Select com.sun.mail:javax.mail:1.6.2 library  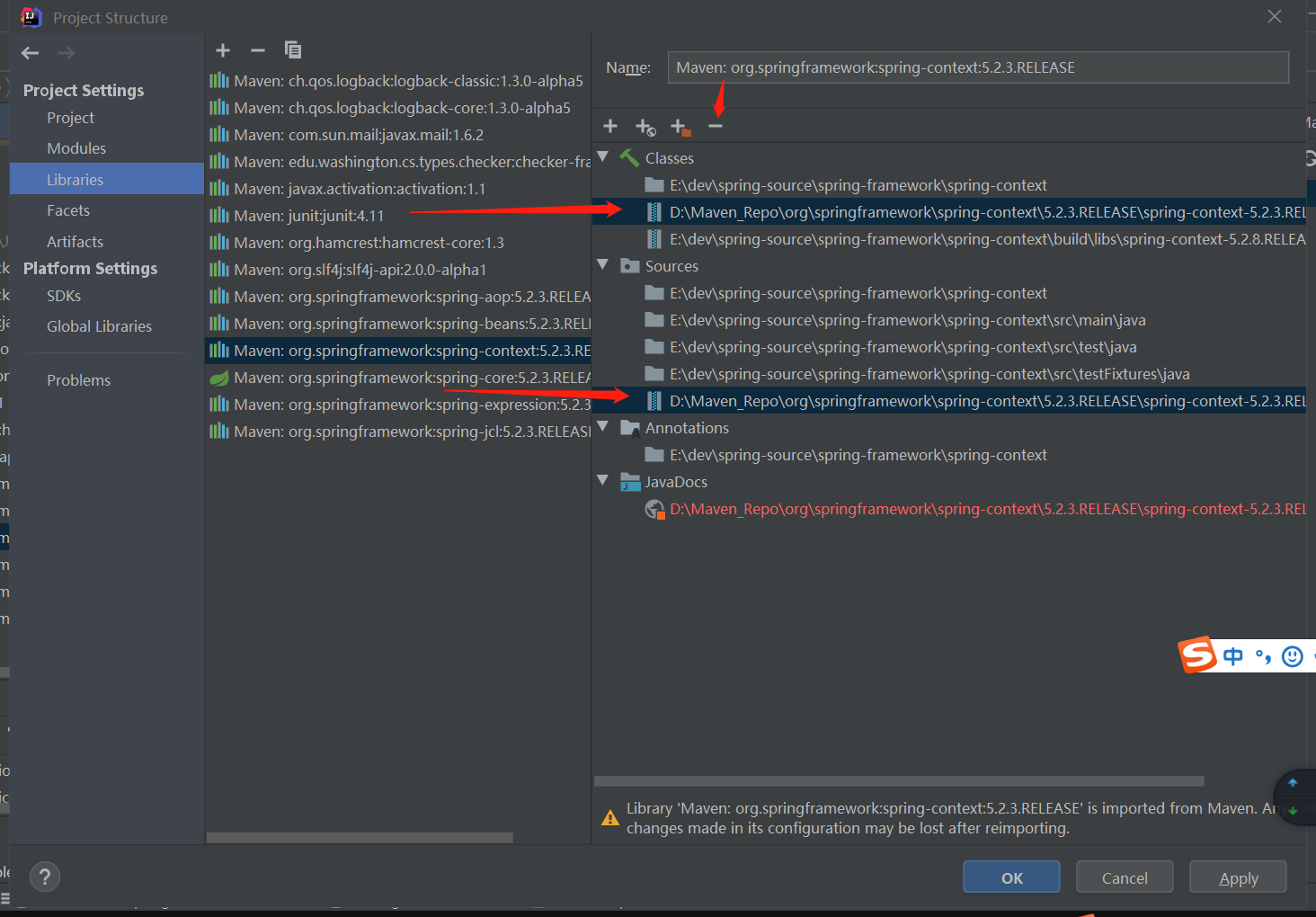[x=398, y=135]
